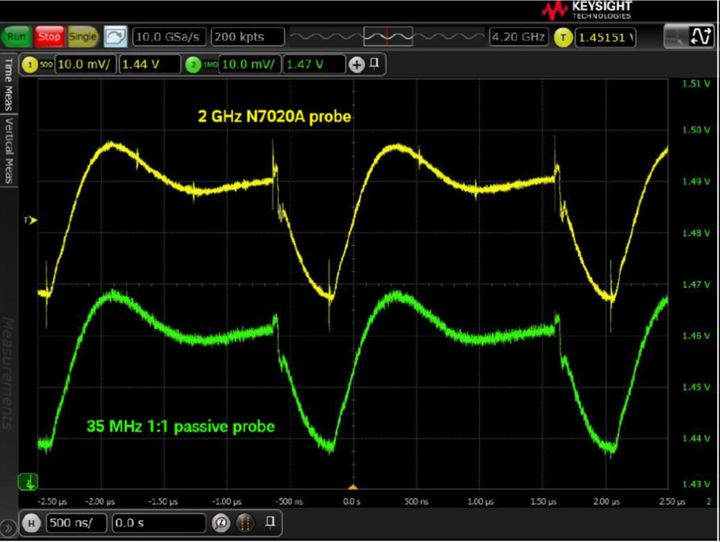Click the pin icon in channel toolbar
The height and width of the screenshot is (542, 720).
(374, 63)
